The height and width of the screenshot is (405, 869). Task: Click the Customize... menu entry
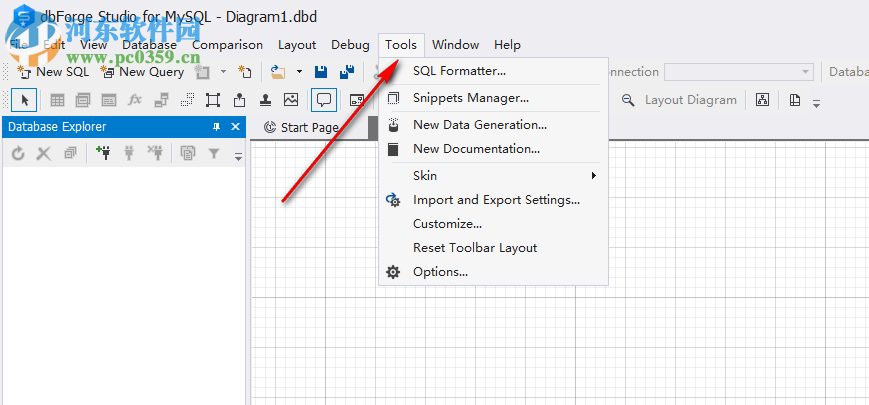[x=494, y=224]
